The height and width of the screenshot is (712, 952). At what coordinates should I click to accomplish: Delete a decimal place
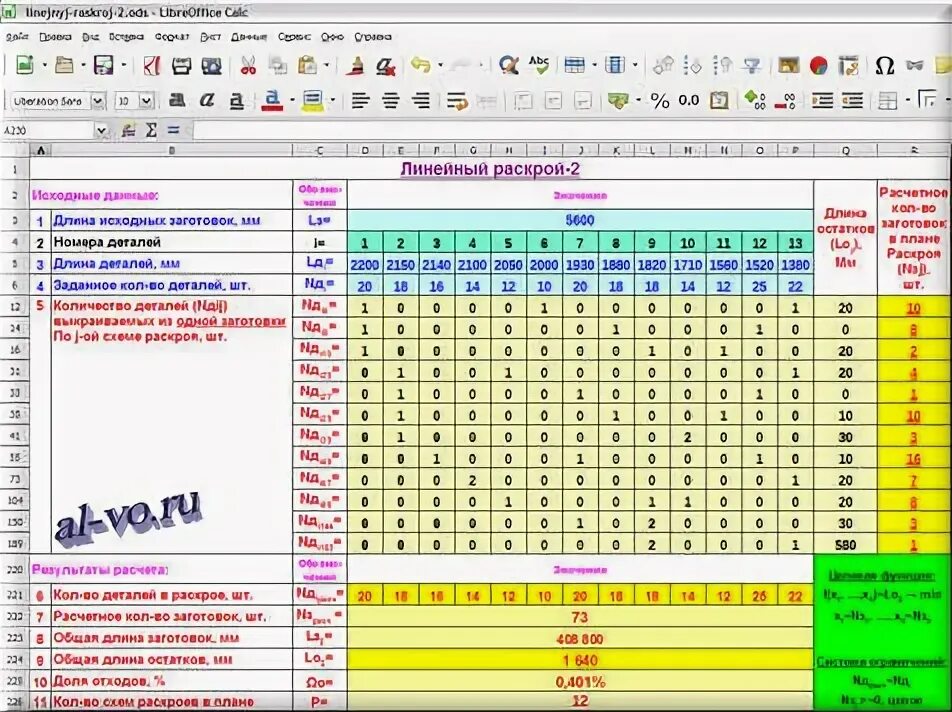tap(784, 101)
